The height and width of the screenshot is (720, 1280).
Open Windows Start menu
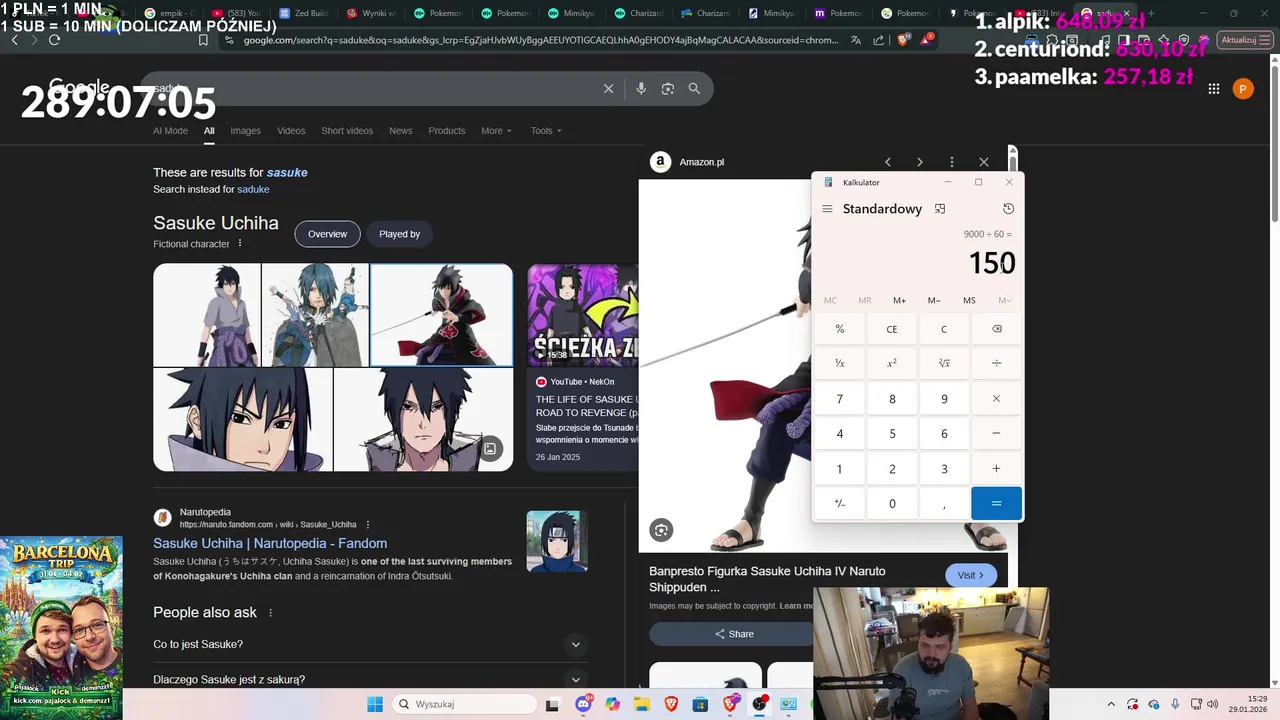point(375,704)
